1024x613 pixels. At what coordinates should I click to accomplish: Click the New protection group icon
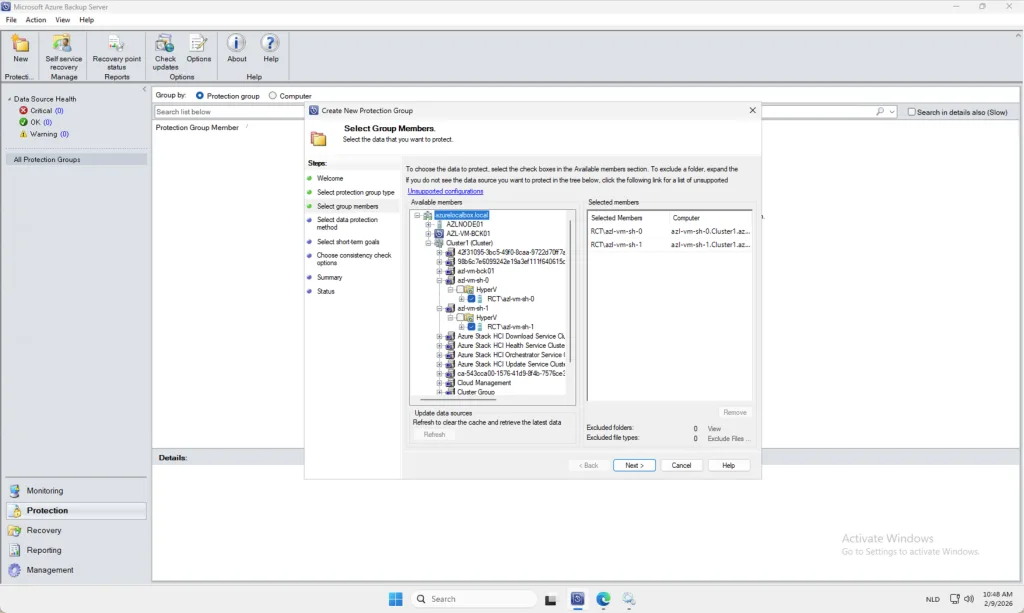point(20,43)
